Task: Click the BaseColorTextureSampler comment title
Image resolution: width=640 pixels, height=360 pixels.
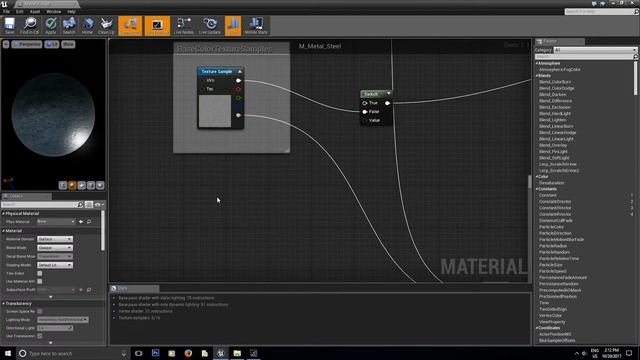Action: click(x=224, y=49)
